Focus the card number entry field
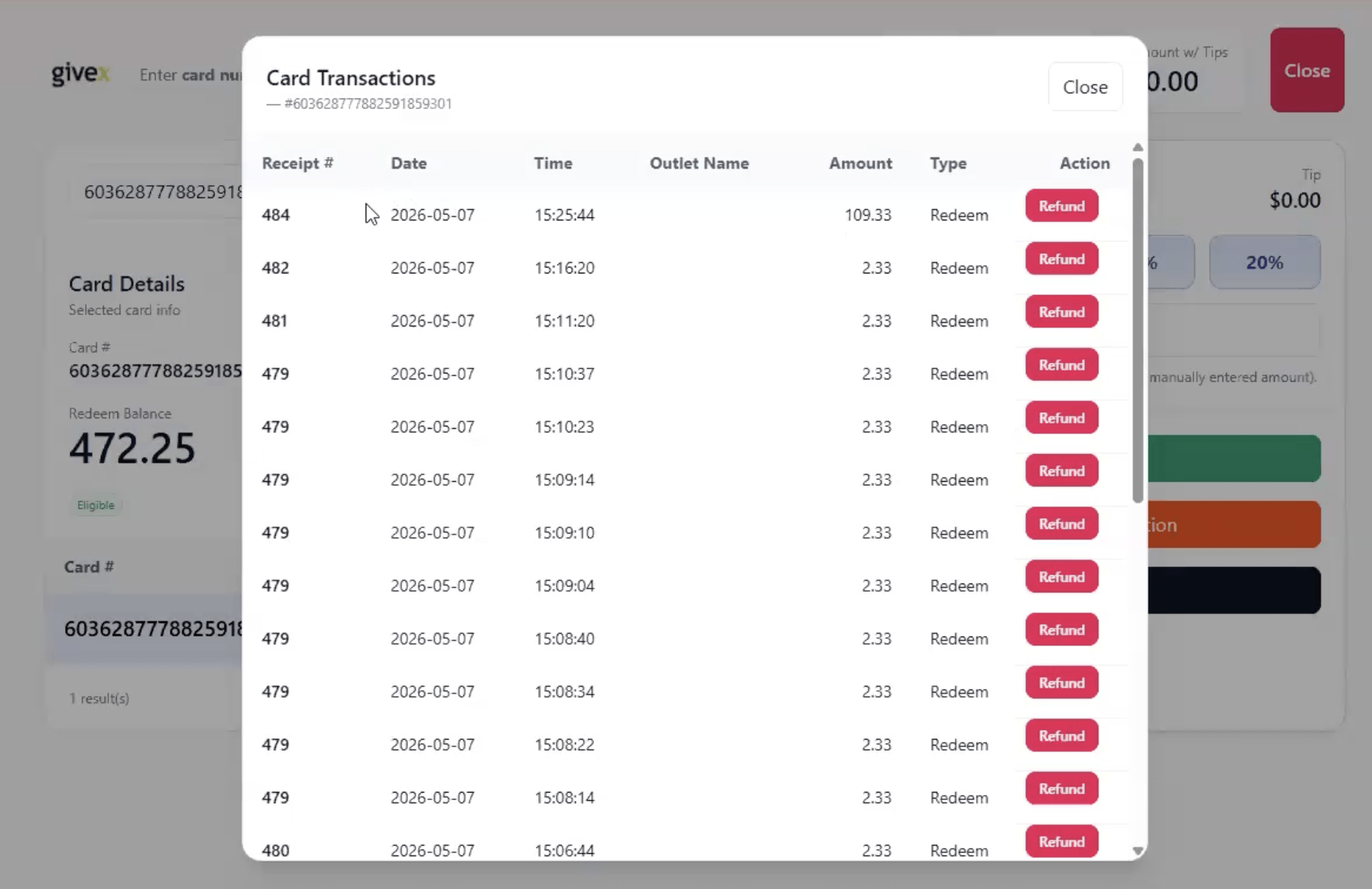Screen dimensions: 1372x889 click(190, 75)
